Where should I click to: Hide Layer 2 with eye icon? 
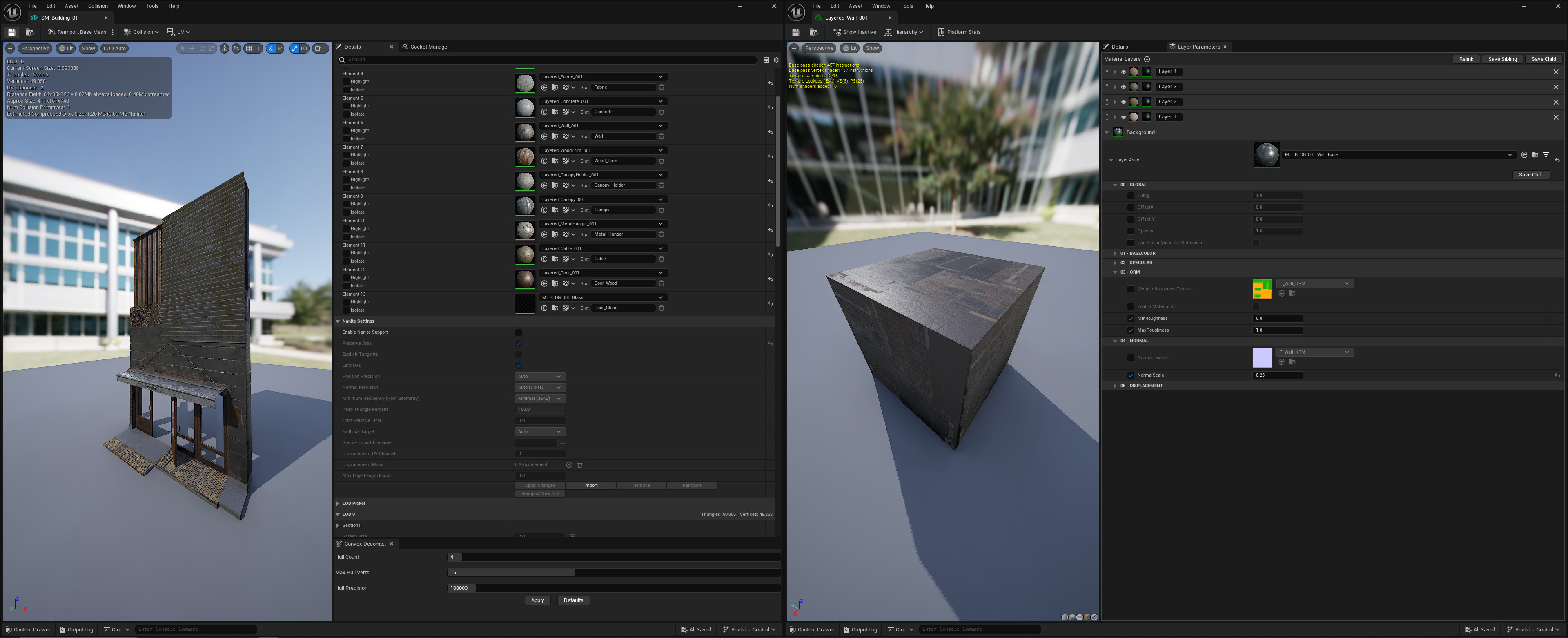(1123, 102)
